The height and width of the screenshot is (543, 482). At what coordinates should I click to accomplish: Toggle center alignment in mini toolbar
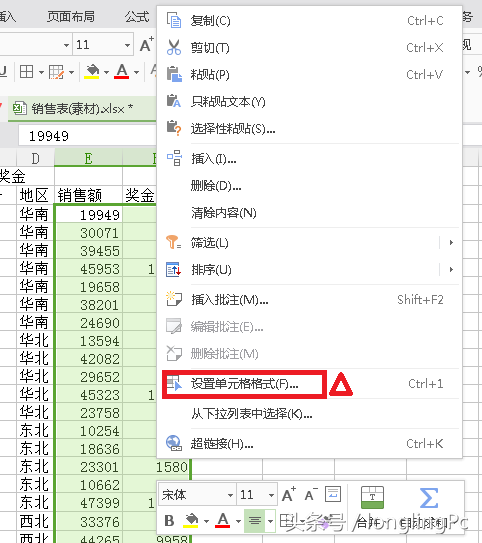click(x=255, y=520)
